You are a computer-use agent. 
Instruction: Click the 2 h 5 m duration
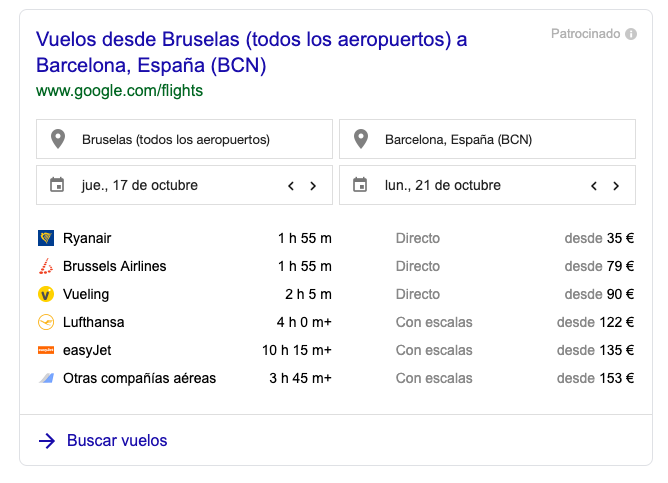point(308,294)
